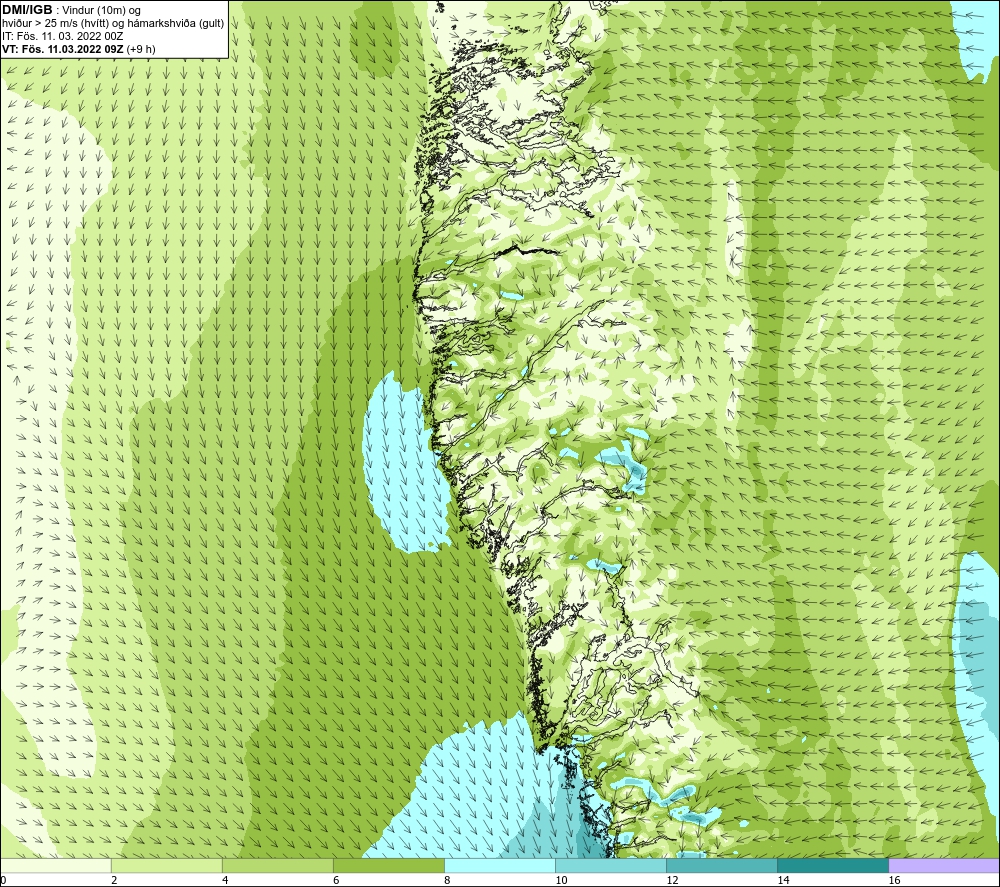The width and height of the screenshot is (1000, 887).
Task: Click the '12' label on the wind scale
Action: coord(672,880)
